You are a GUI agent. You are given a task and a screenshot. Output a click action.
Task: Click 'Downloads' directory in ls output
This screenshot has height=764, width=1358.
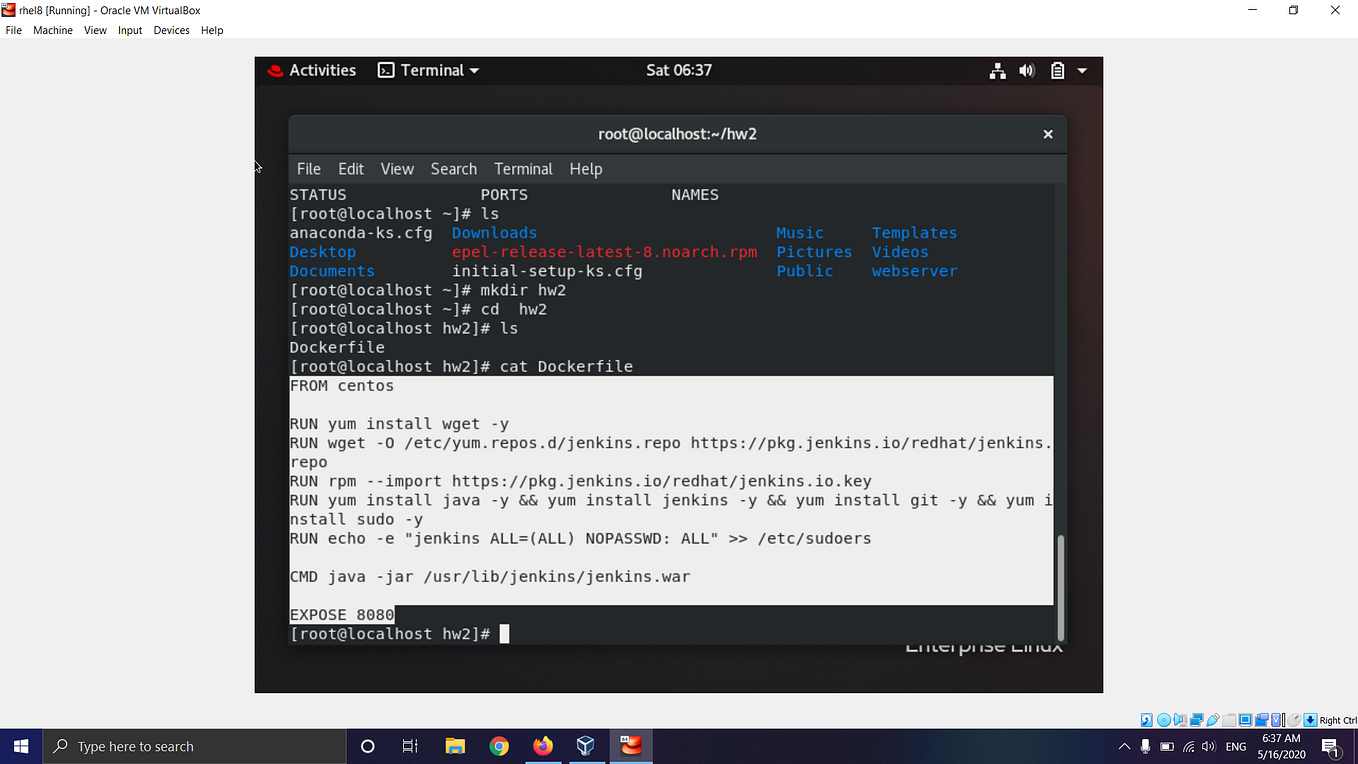click(x=494, y=233)
